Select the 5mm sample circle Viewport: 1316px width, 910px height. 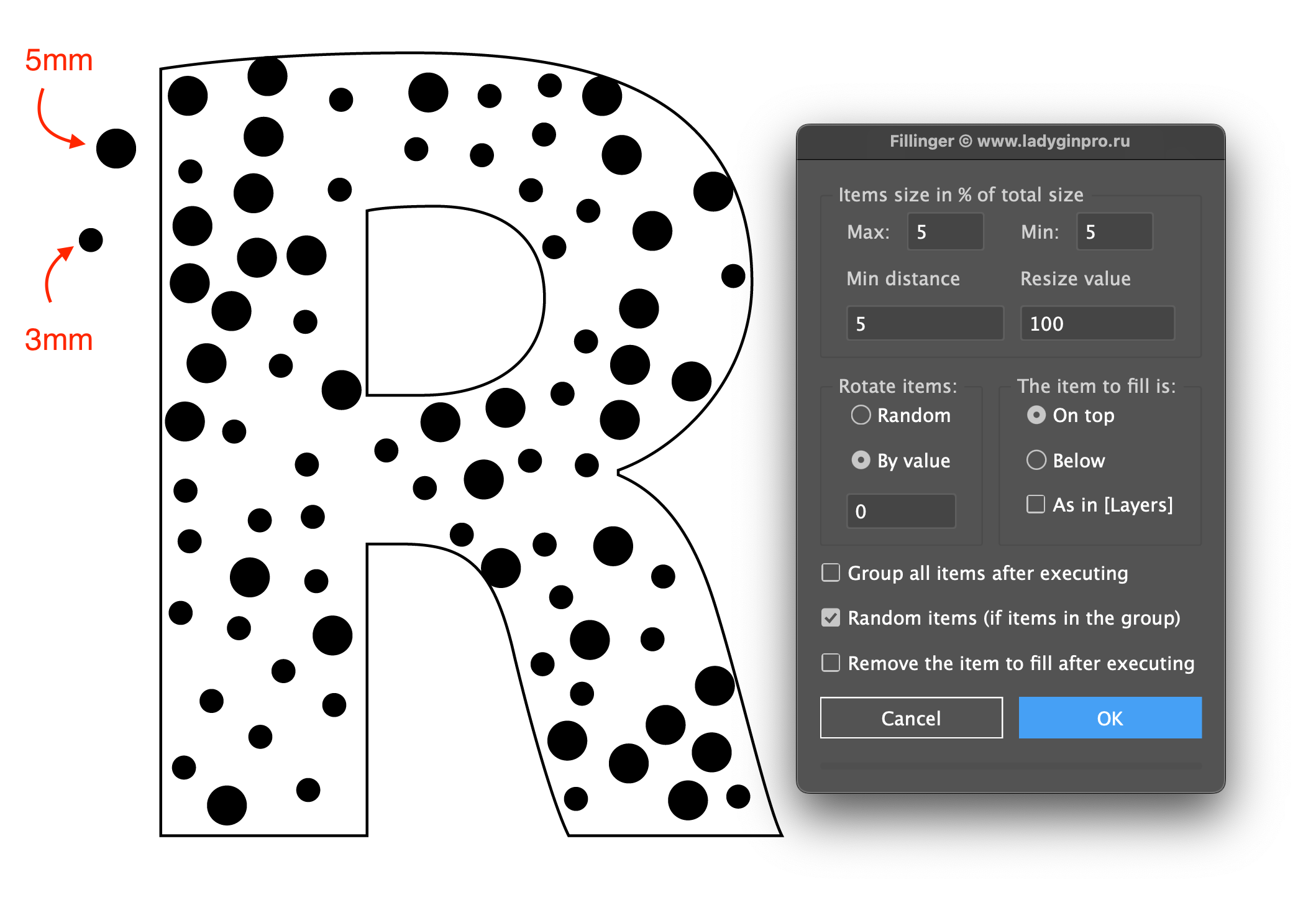[116, 149]
